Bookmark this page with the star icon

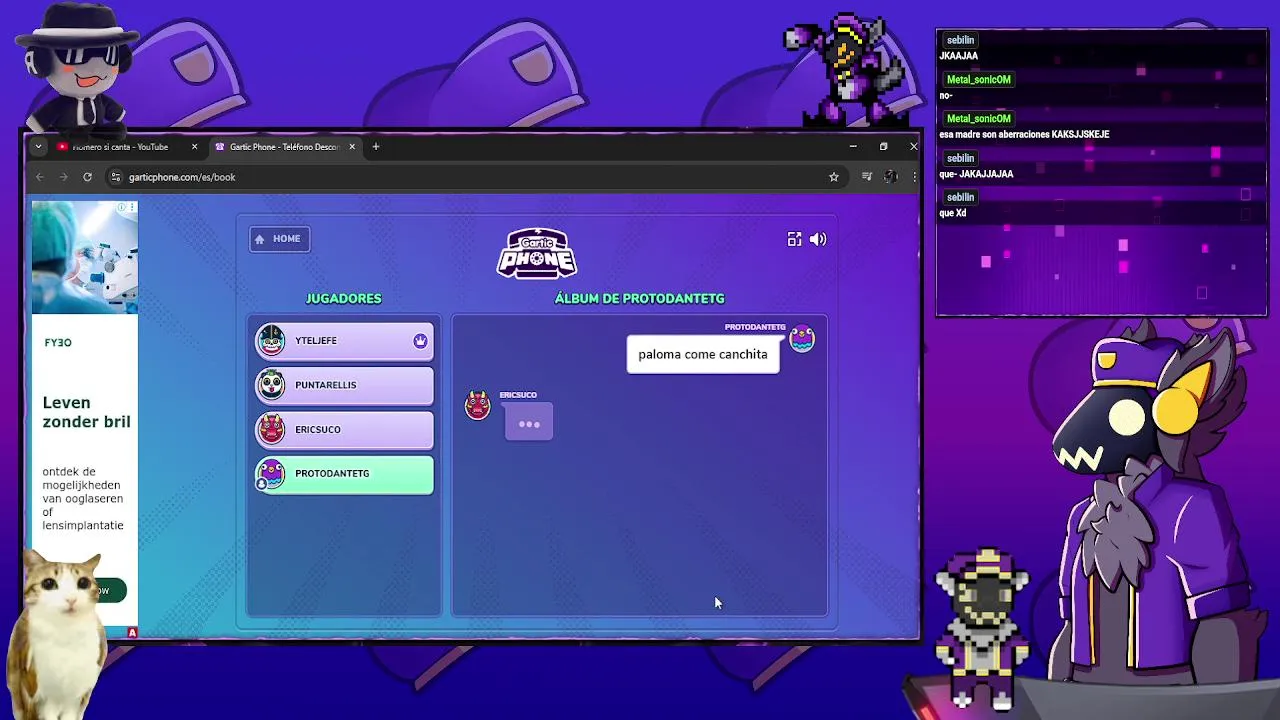[x=833, y=177]
